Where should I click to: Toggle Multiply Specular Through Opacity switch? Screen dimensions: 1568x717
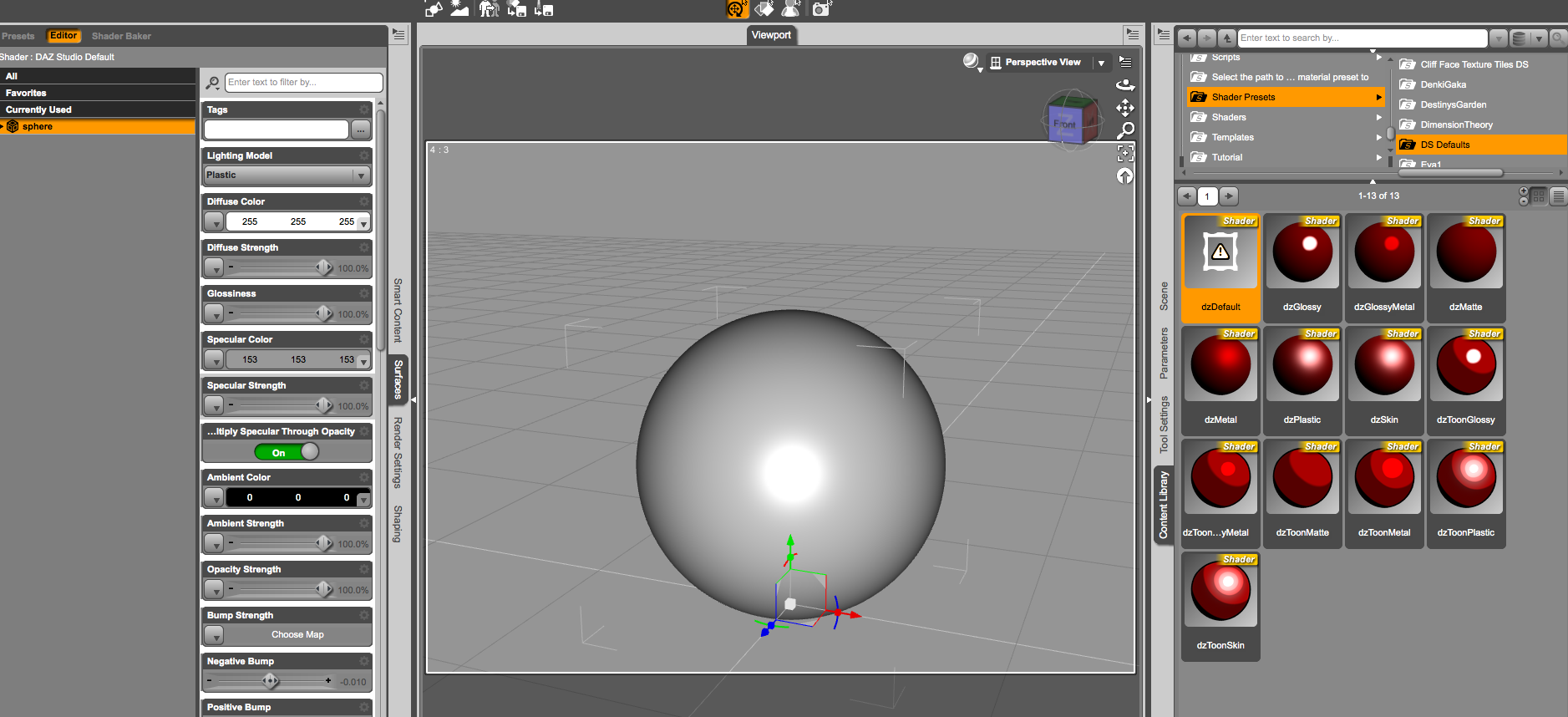pyautogui.click(x=287, y=452)
